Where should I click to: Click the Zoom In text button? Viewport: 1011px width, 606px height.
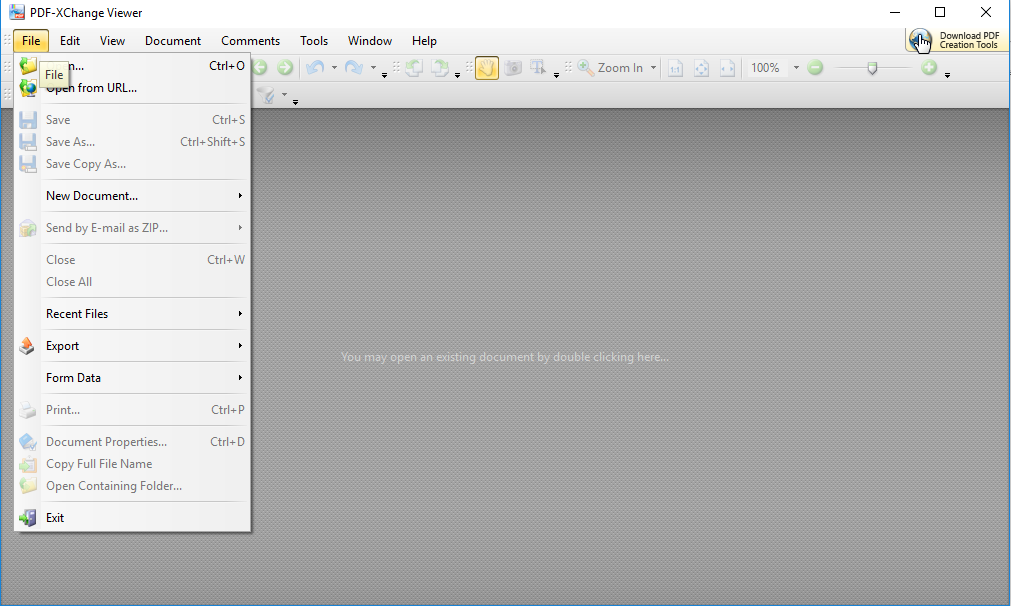[620, 68]
